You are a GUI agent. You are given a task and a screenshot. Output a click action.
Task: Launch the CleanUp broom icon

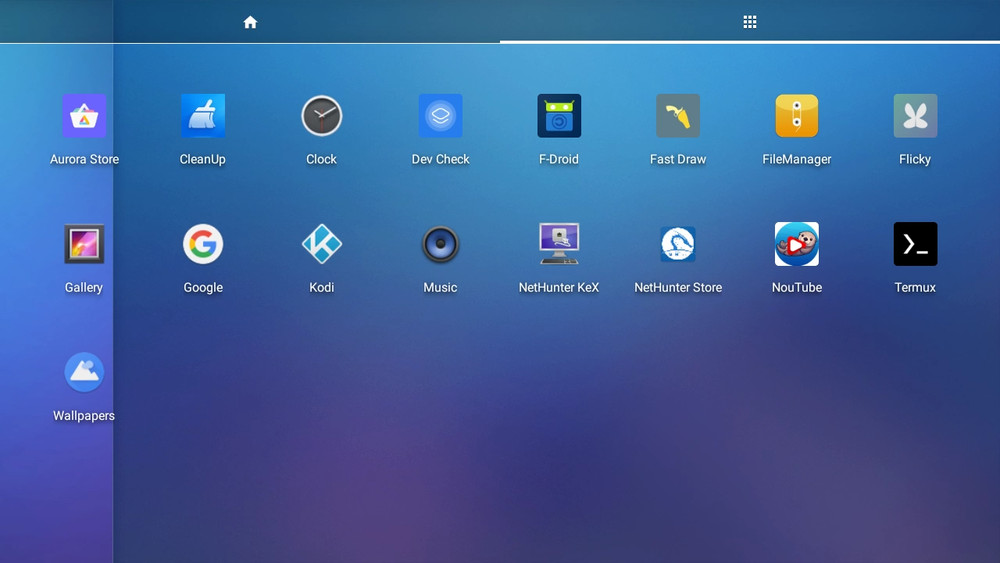click(203, 115)
